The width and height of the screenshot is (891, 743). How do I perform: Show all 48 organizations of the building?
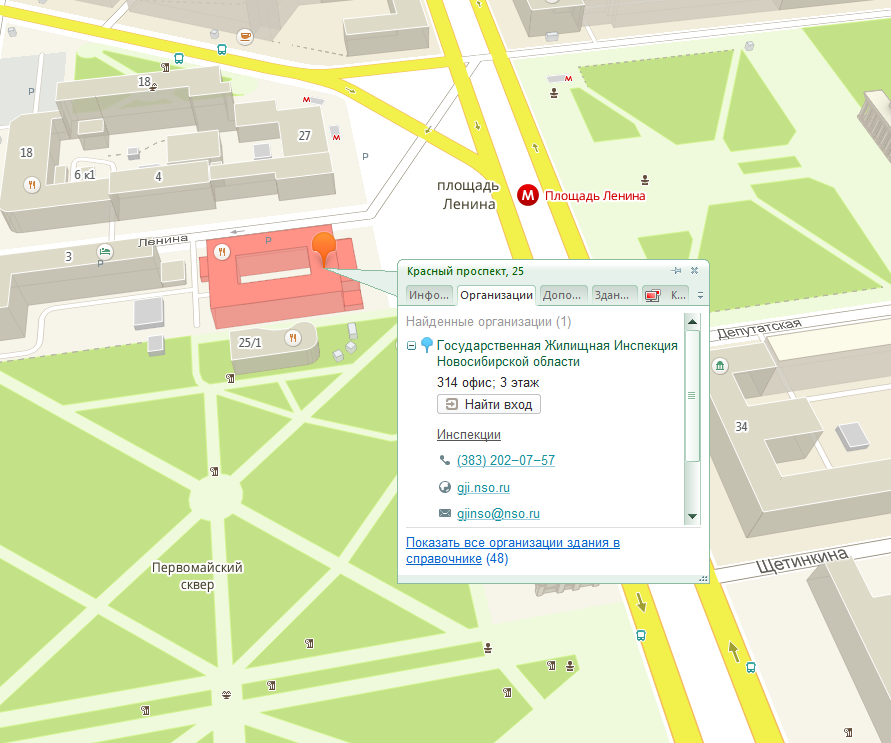[x=513, y=550]
